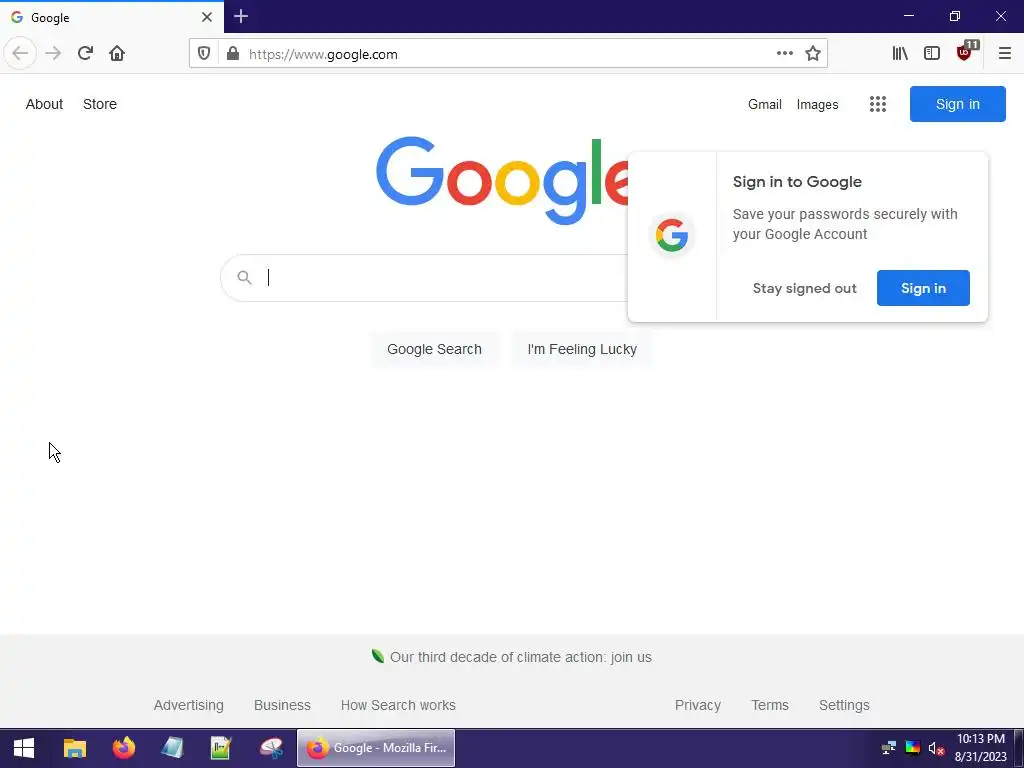Open the Terms footer link

[x=770, y=705]
